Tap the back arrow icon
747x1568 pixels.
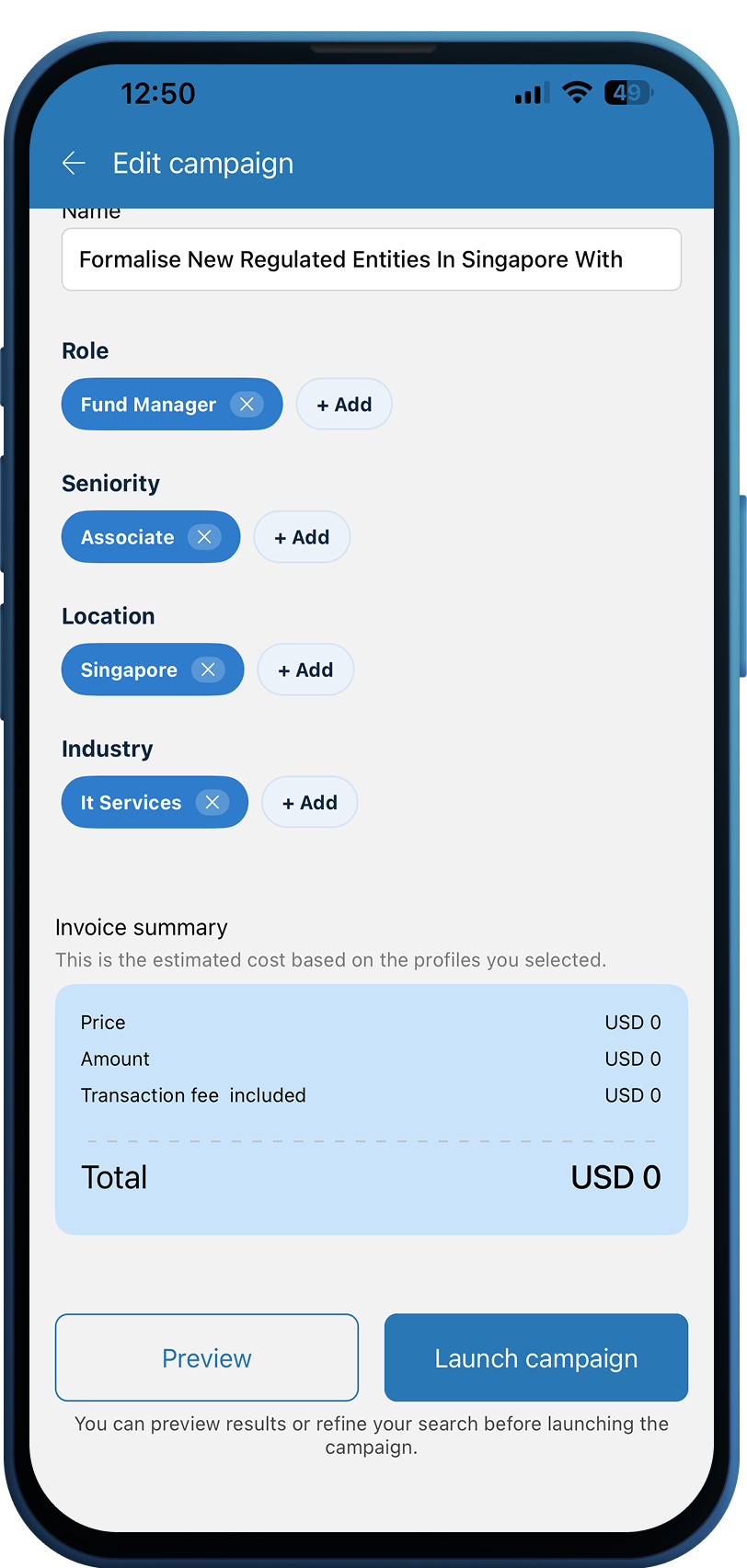tap(74, 164)
